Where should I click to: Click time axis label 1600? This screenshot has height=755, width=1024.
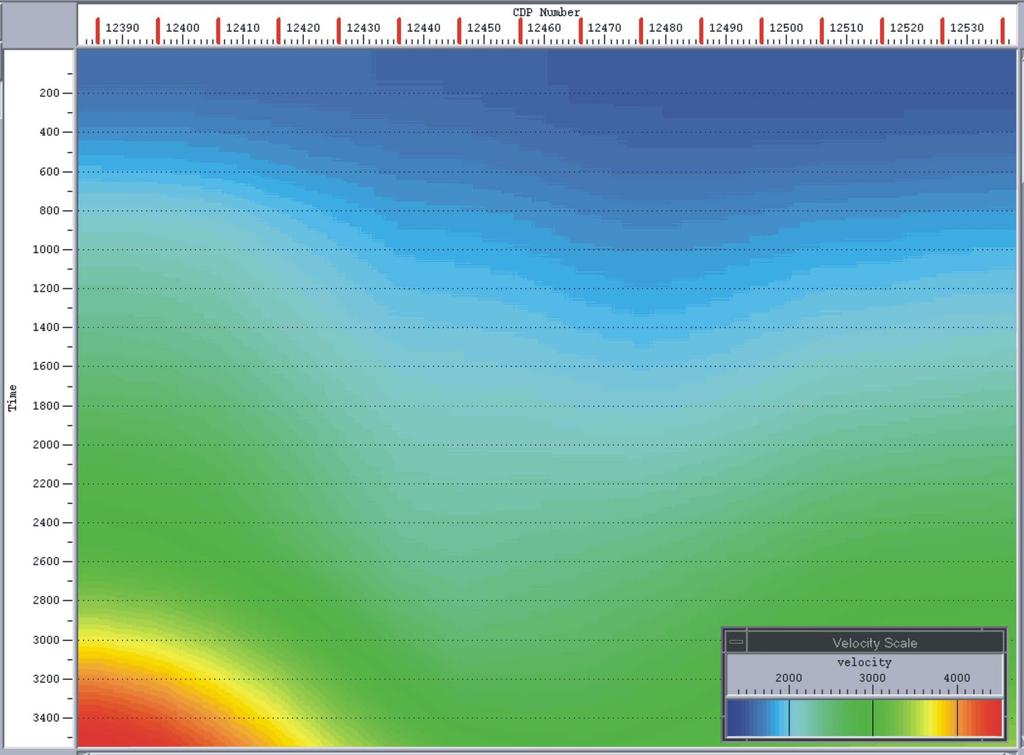(46, 366)
